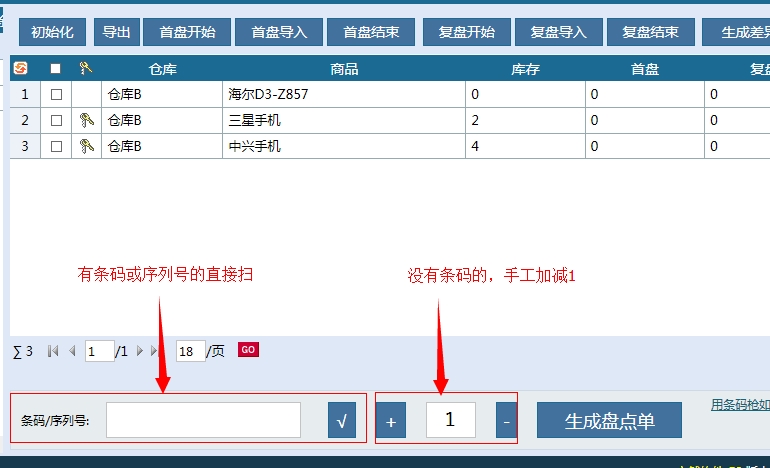Click row number 1 cell
Viewport: 770px width, 468px height.
25,94
